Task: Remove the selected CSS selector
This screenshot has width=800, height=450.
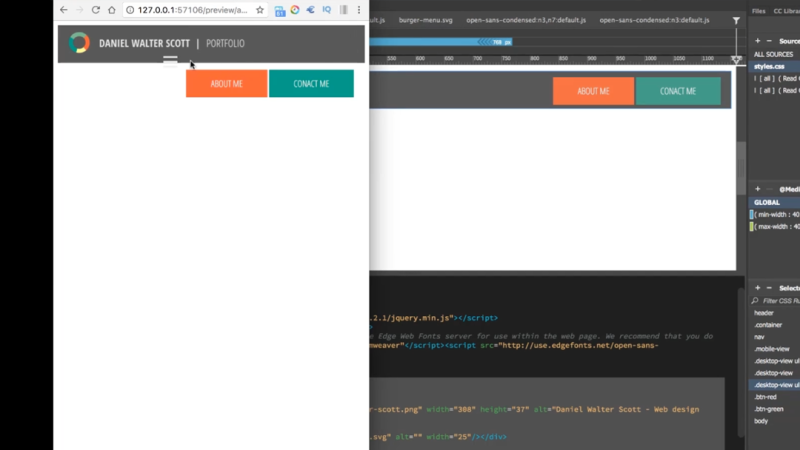Action: (x=769, y=288)
